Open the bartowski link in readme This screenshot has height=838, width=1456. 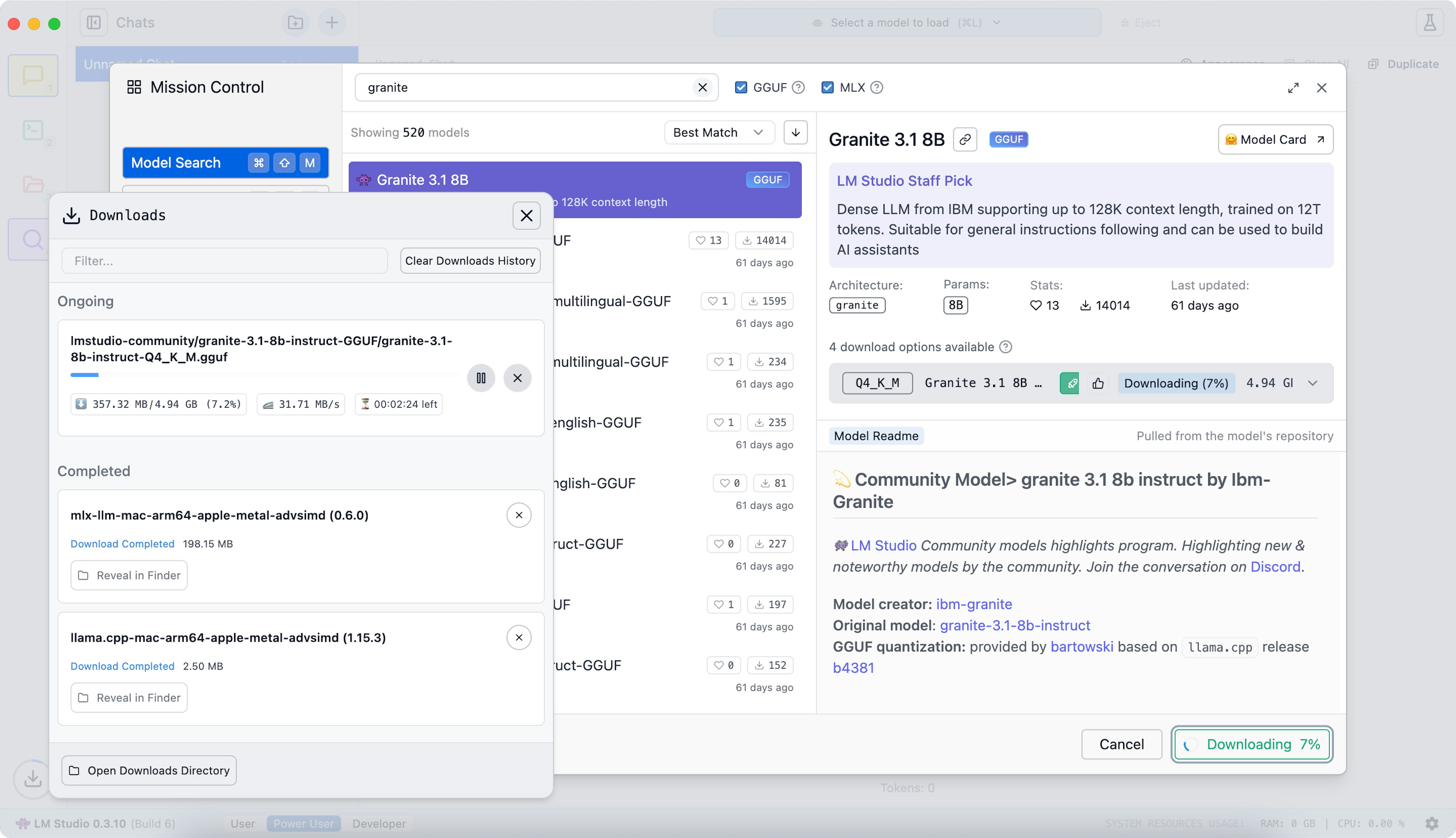click(x=1081, y=647)
